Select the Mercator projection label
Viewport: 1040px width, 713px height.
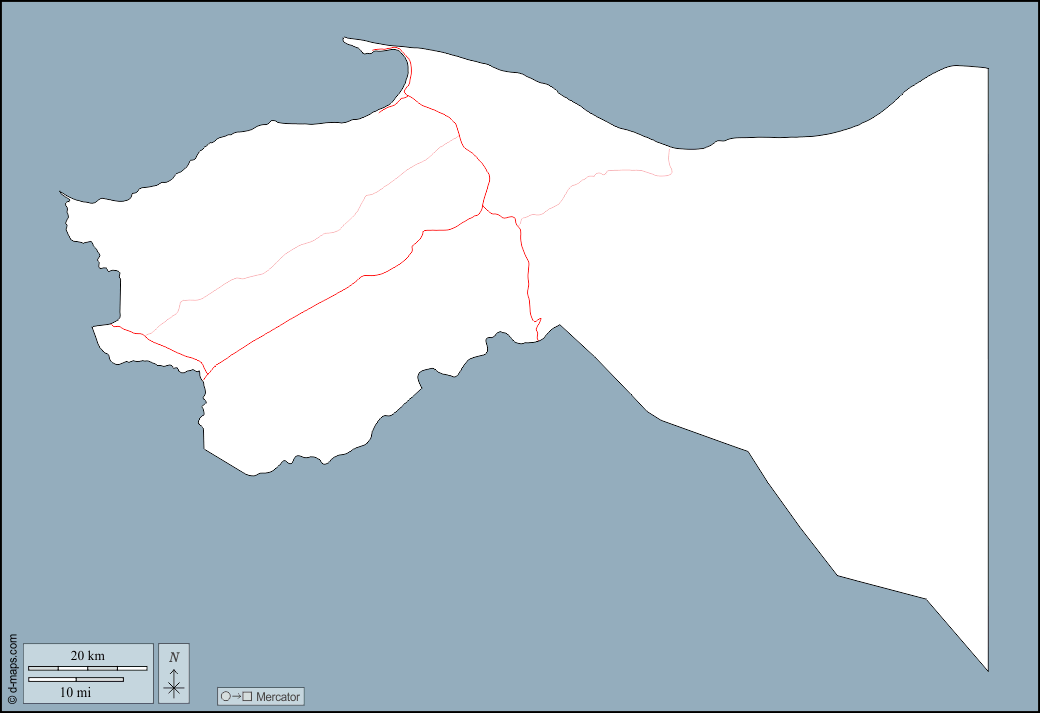(x=277, y=696)
